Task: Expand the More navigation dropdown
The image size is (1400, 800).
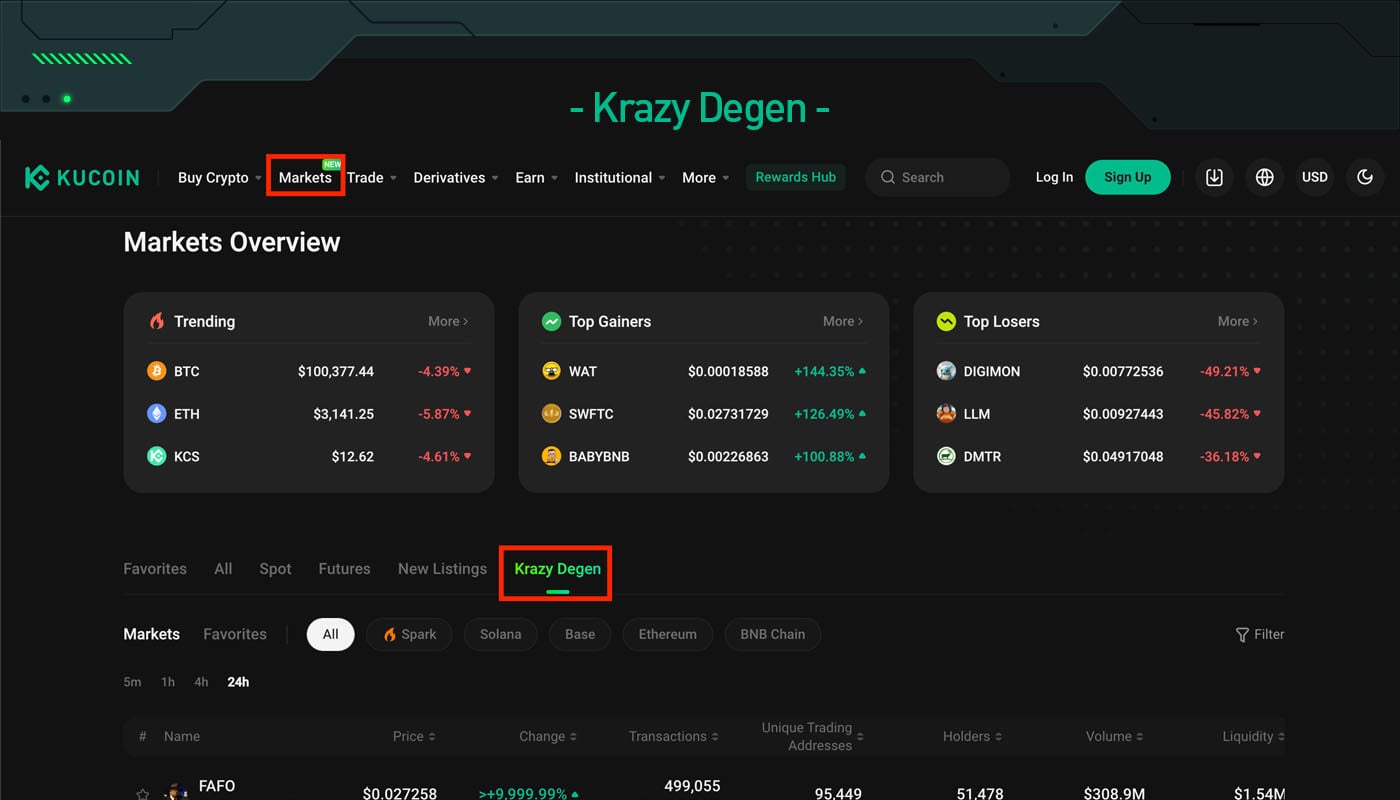Action: 706,178
